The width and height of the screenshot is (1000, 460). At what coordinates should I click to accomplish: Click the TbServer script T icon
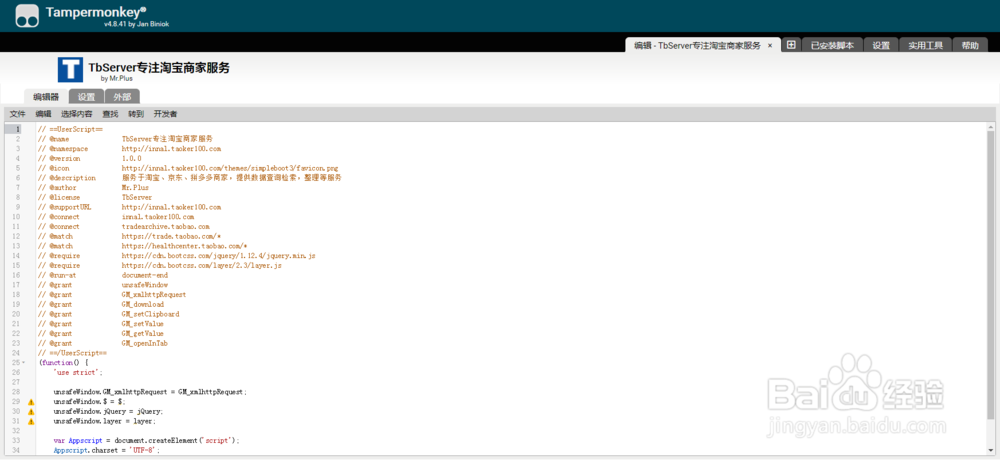70,70
